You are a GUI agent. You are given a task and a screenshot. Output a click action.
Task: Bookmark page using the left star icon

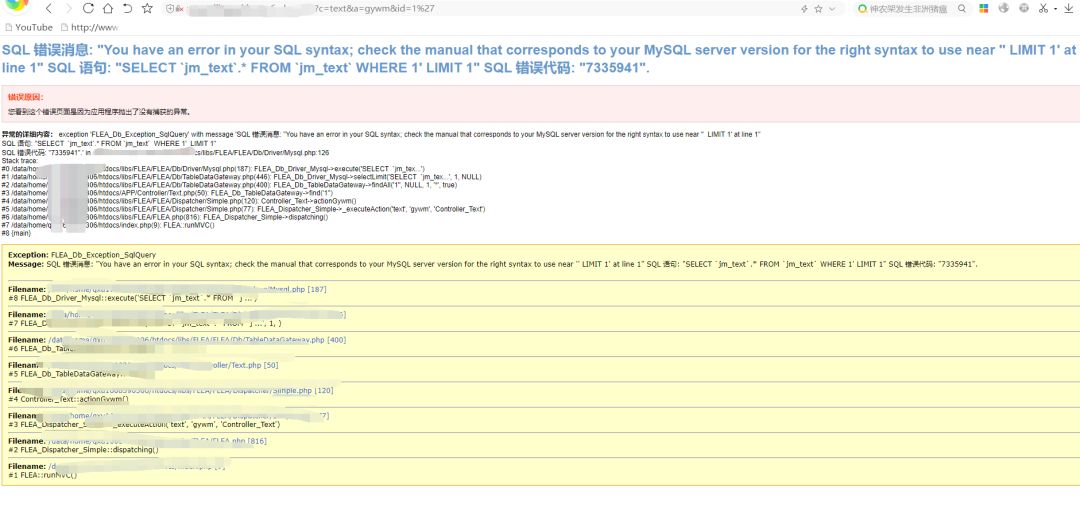click(147, 9)
